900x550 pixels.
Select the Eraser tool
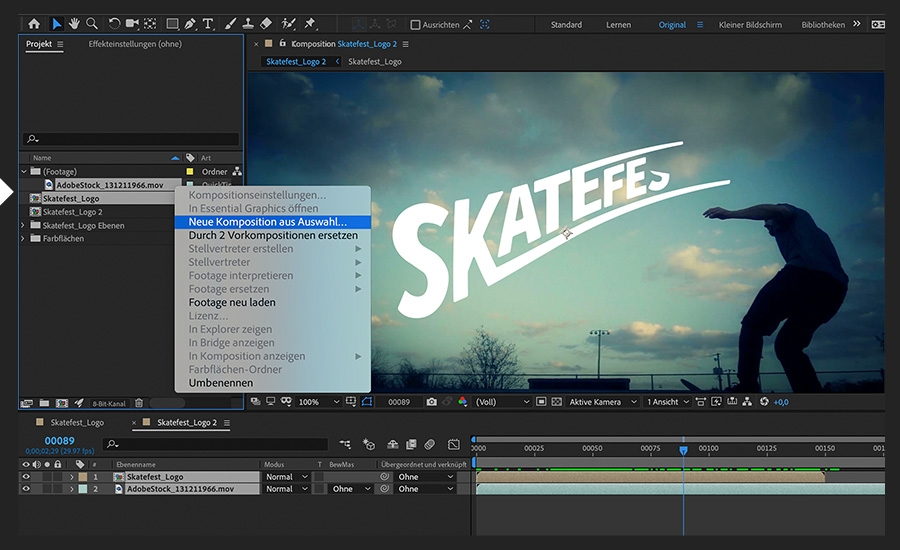pos(266,24)
